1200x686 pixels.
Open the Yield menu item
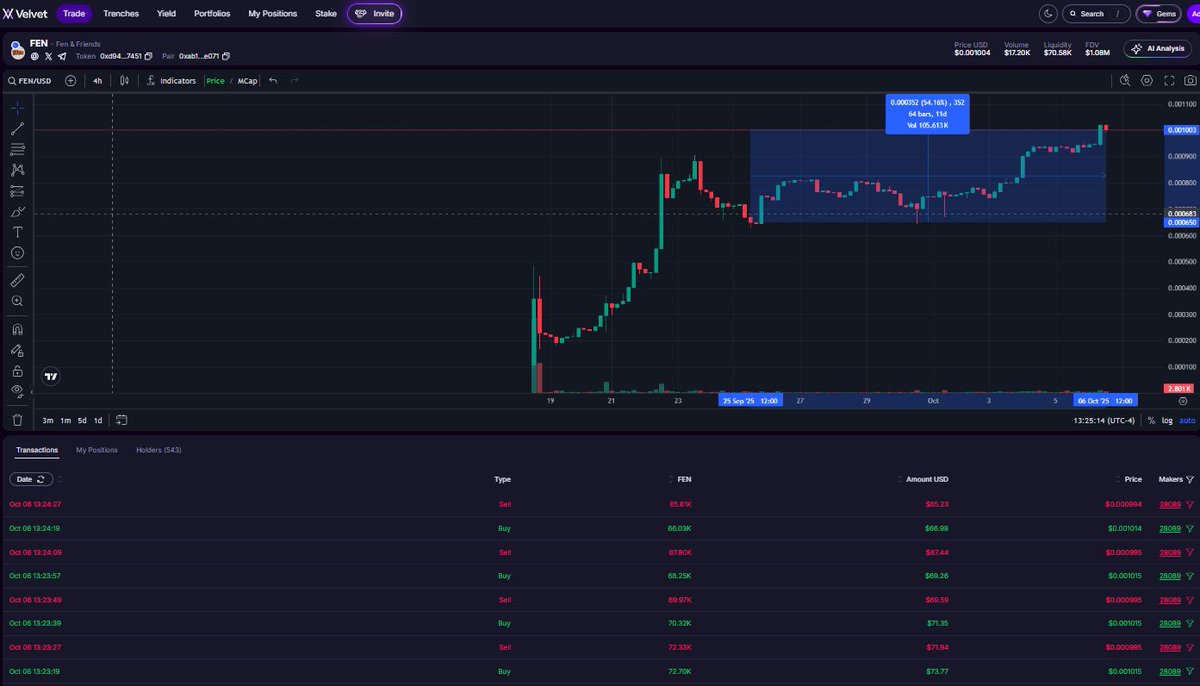tap(167, 14)
